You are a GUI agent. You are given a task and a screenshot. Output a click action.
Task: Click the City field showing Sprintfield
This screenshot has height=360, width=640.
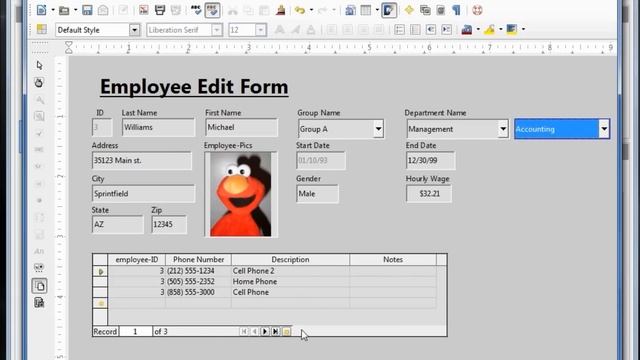143,193
